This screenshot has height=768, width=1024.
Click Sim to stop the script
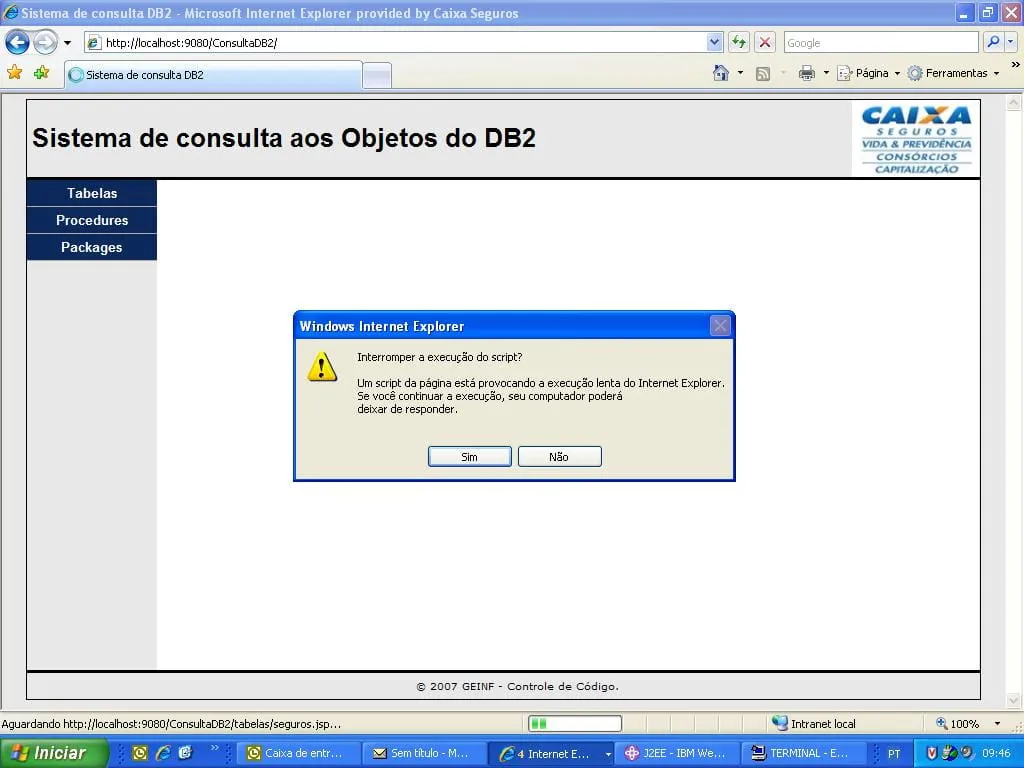tap(470, 456)
